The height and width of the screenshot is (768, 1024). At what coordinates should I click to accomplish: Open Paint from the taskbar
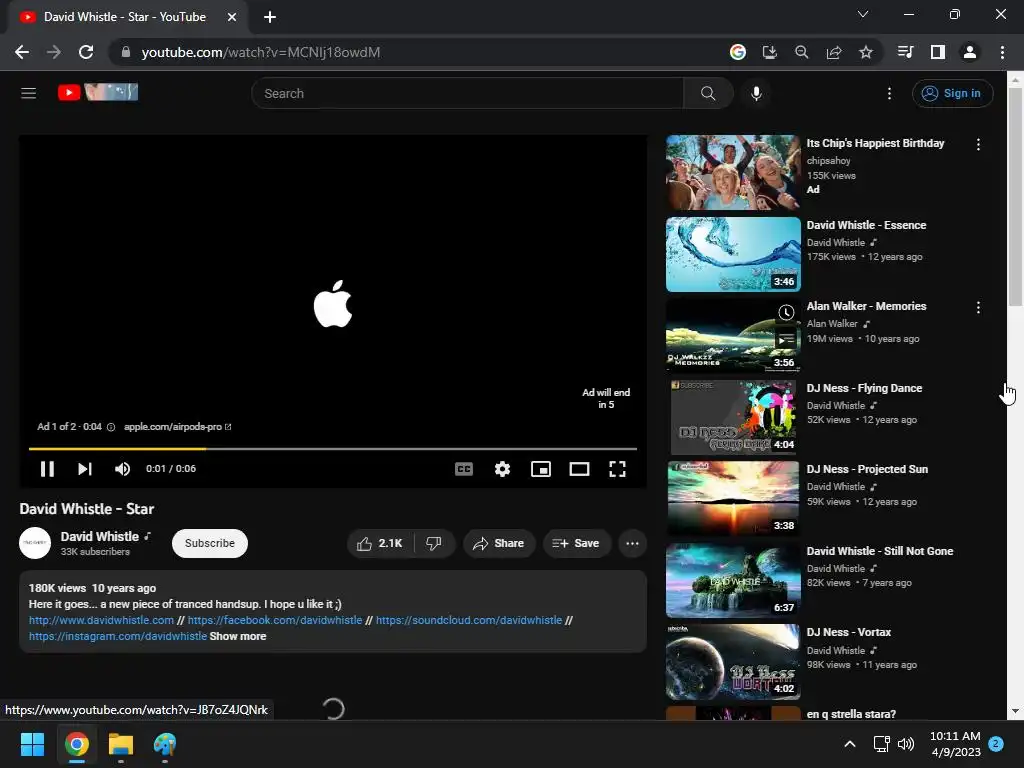pyautogui.click(x=165, y=744)
